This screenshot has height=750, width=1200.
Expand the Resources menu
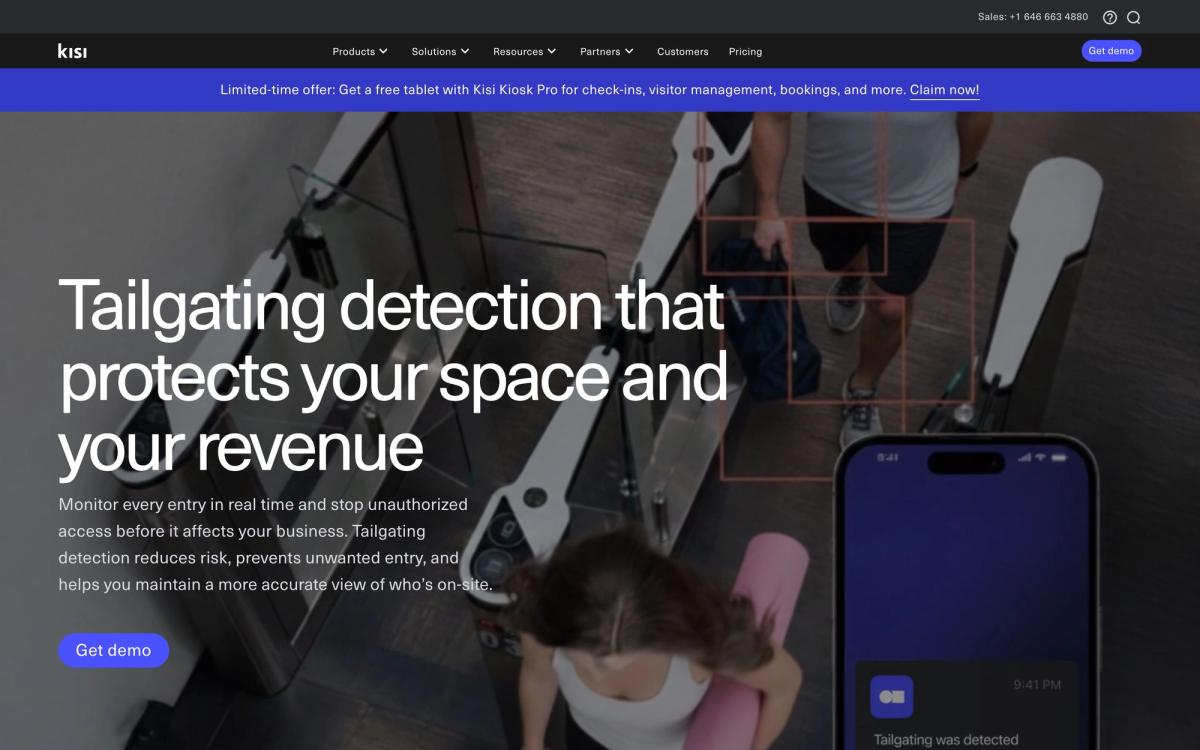coord(525,51)
